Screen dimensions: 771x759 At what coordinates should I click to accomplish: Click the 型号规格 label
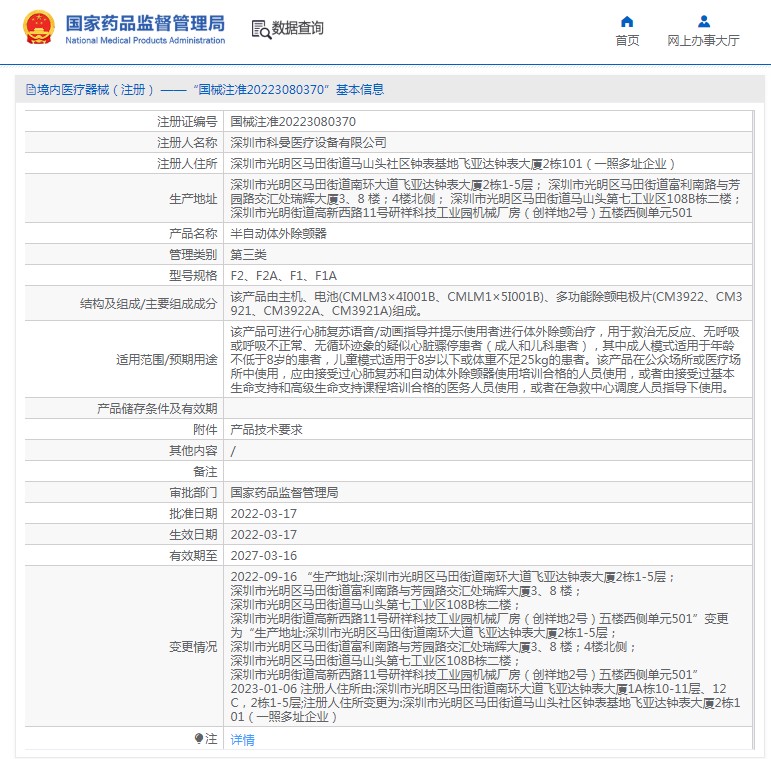[193, 276]
